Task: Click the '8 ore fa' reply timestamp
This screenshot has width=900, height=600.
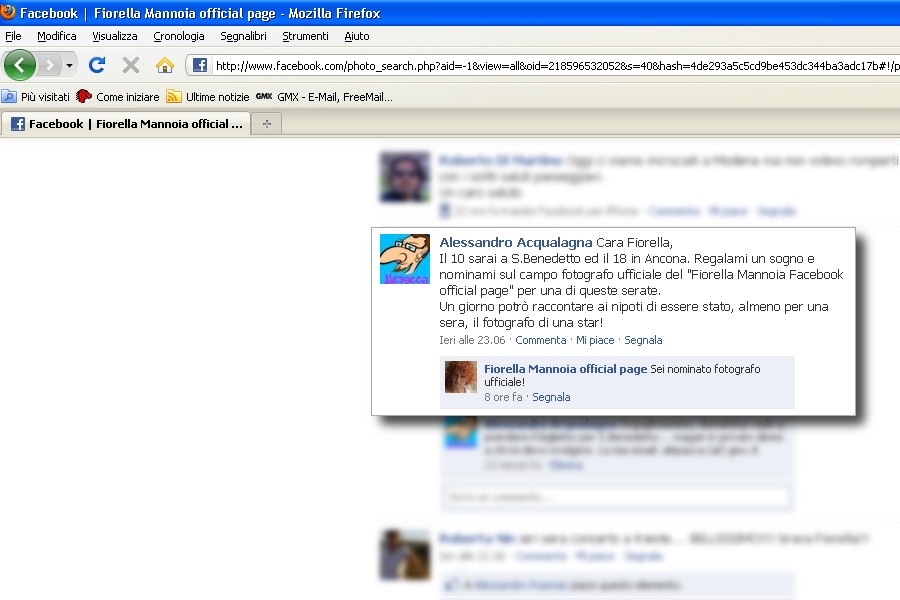Action: 503,397
